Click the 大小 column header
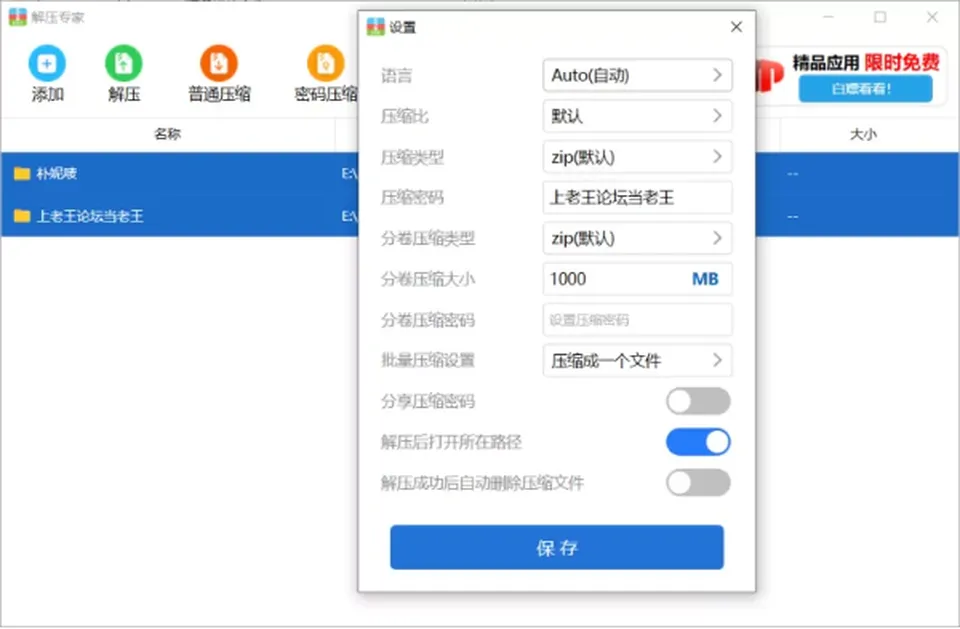This screenshot has width=960, height=629. tap(863, 134)
